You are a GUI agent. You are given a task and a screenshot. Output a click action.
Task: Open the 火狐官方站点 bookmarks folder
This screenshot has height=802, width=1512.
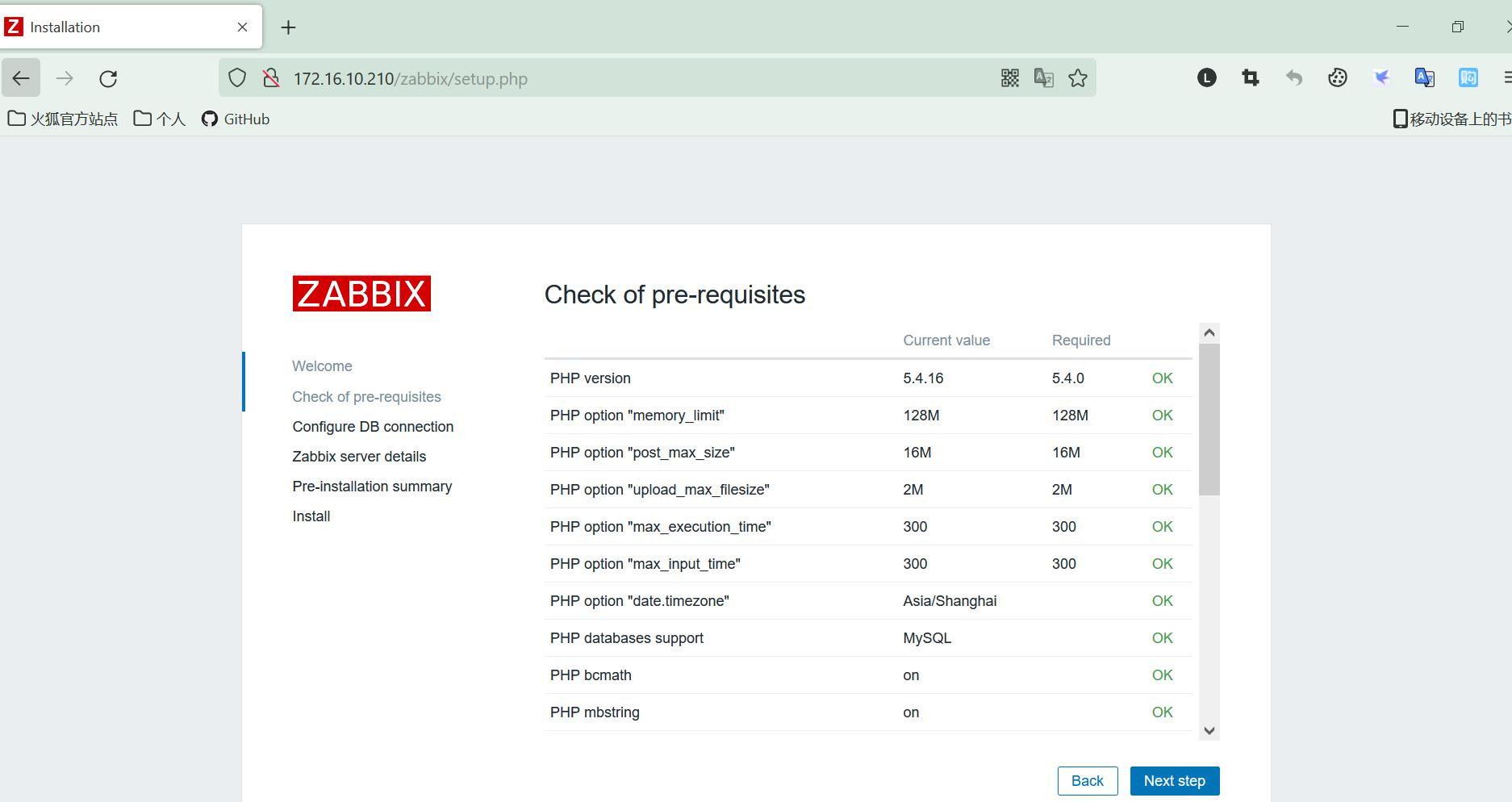(62, 119)
